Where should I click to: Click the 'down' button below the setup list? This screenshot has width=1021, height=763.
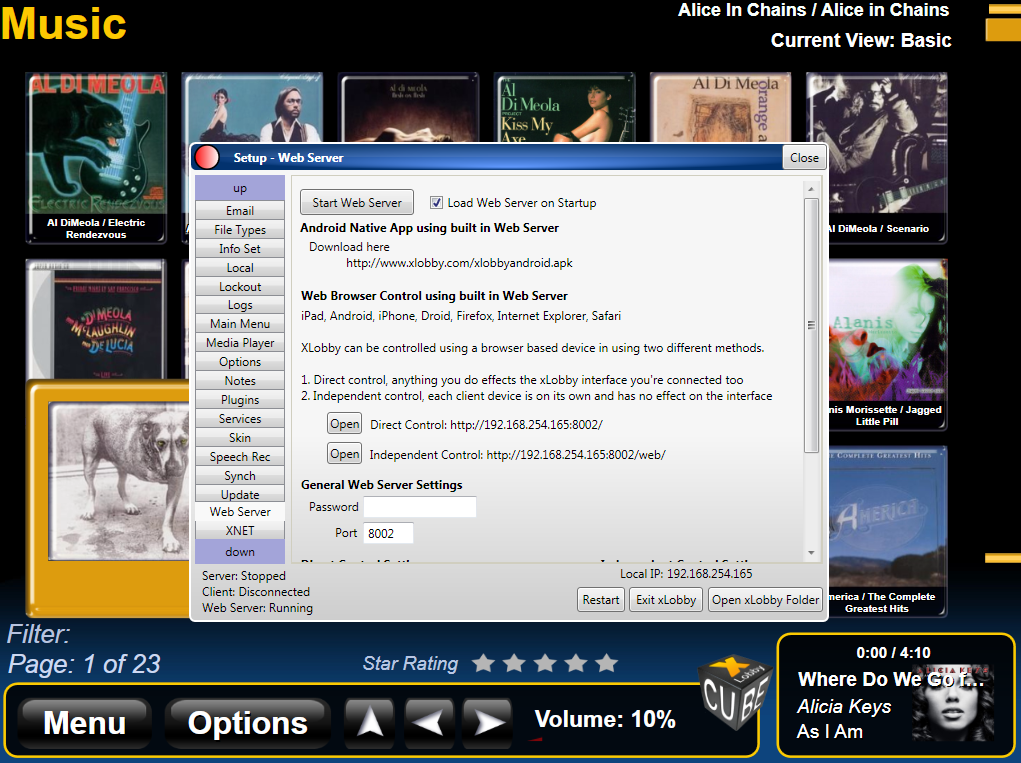point(240,551)
